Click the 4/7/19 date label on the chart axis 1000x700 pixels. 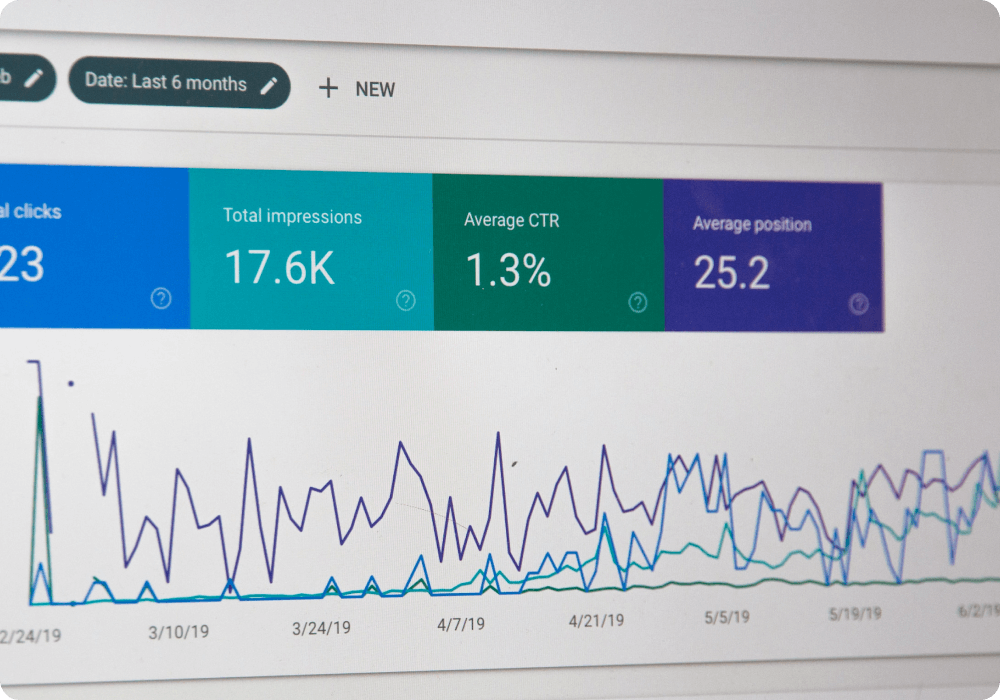click(461, 624)
